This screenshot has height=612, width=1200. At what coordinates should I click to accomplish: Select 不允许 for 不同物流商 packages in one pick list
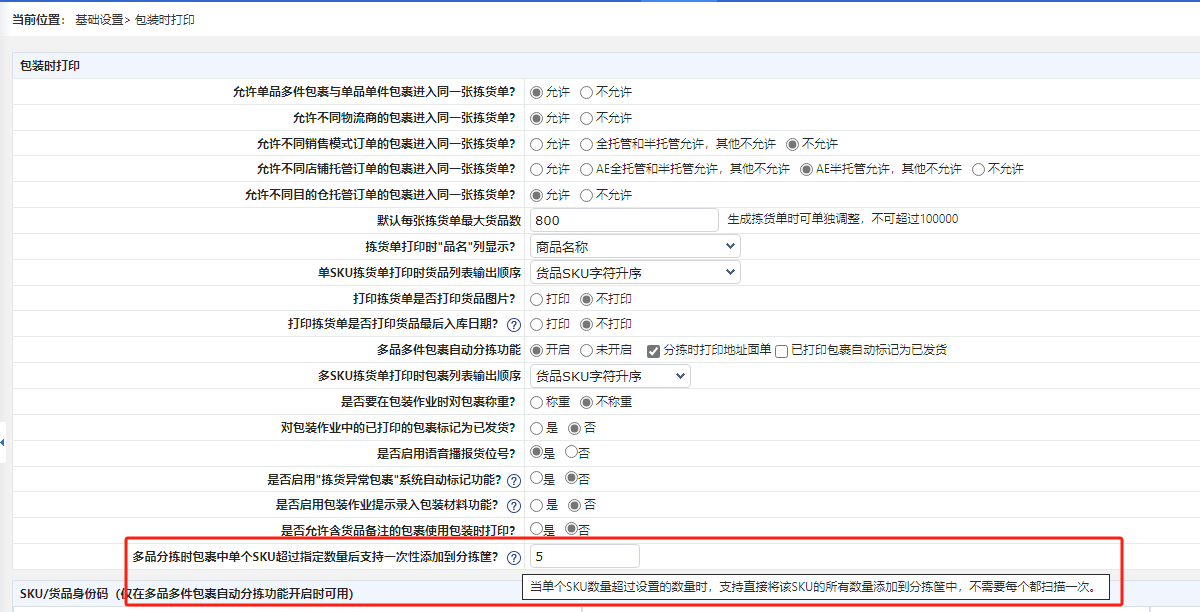(587, 118)
